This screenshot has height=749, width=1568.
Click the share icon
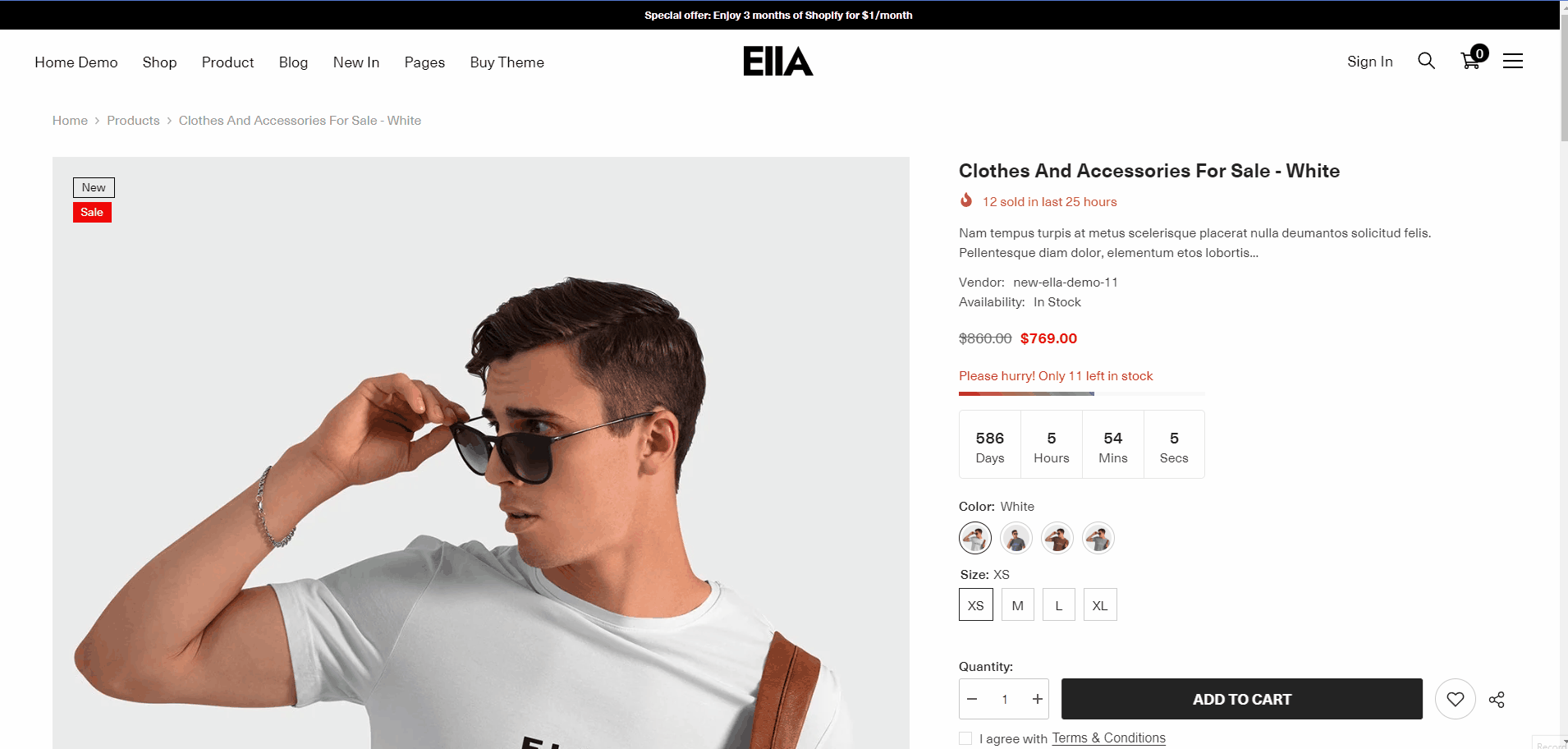pyautogui.click(x=1497, y=699)
